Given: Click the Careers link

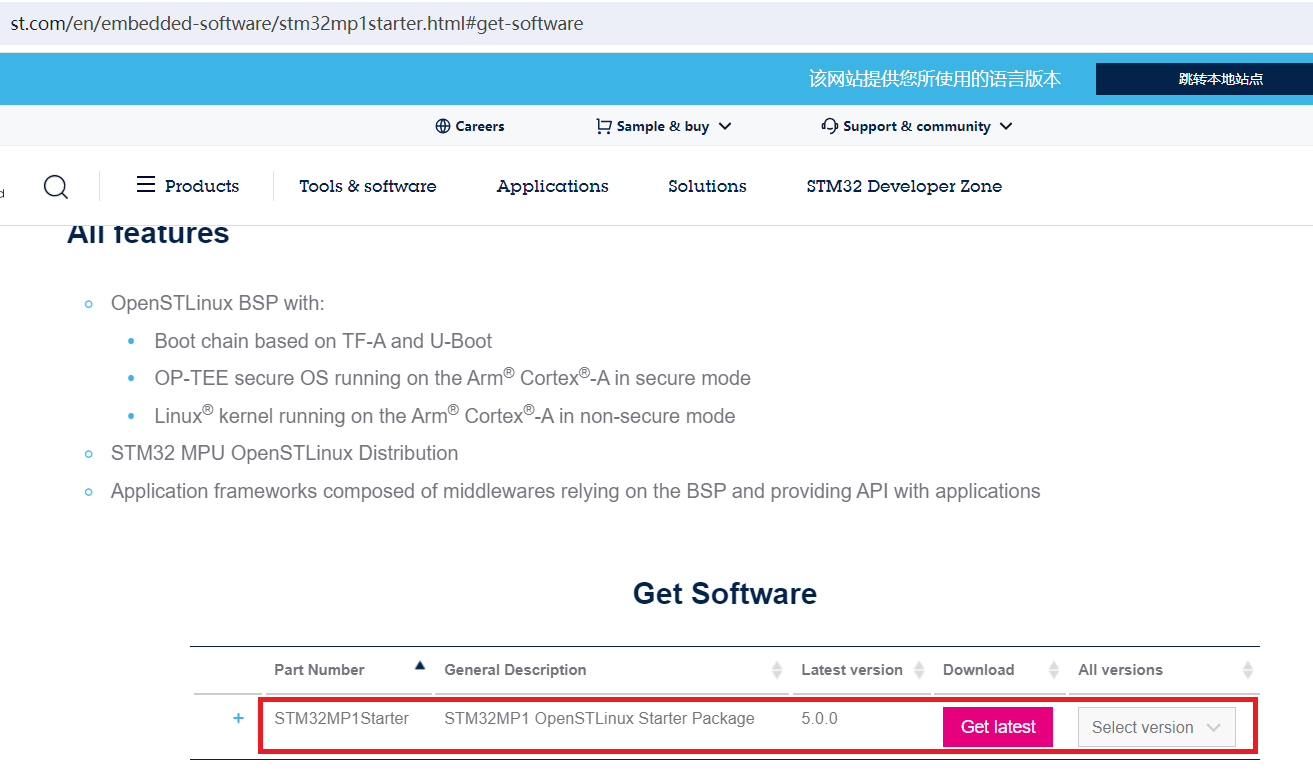Looking at the screenshot, I should coord(480,126).
